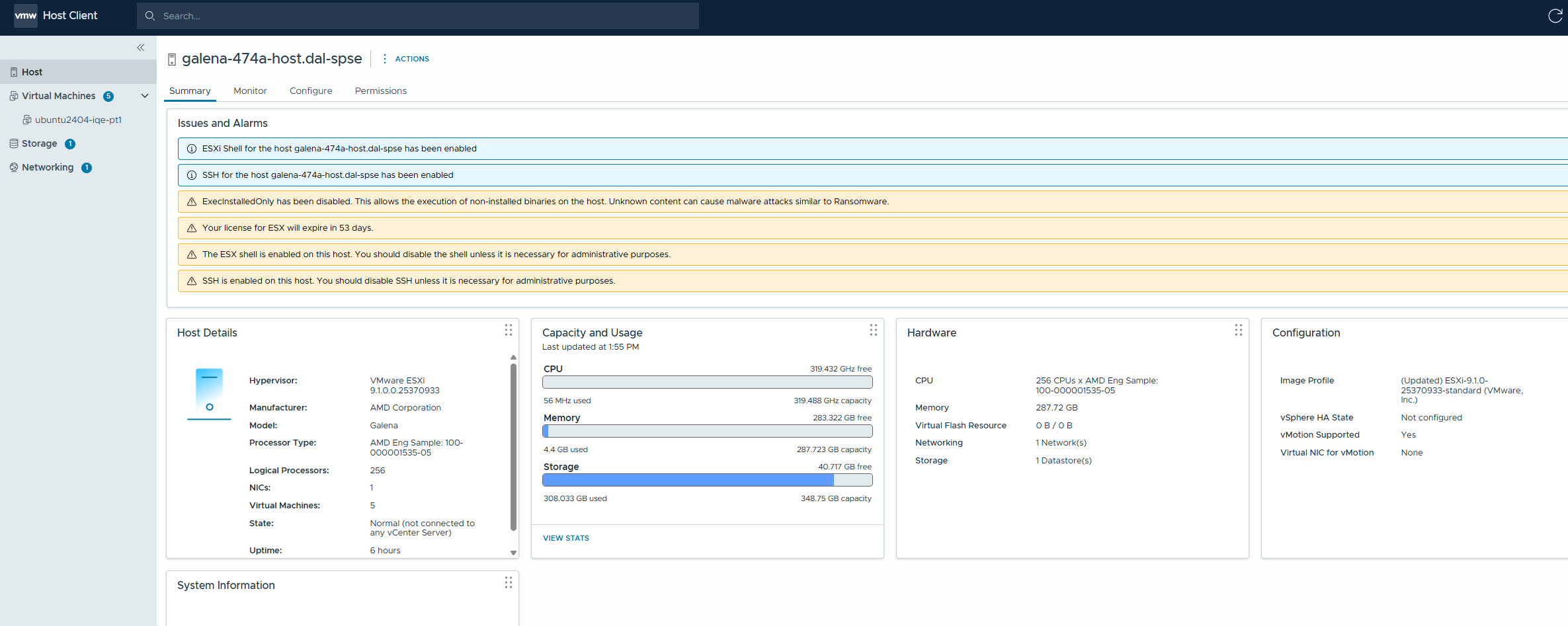This screenshot has width=1568, height=626.
Task: Click the Virtual Machines sidebar icon
Action: pyautogui.click(x=14, y=96)
